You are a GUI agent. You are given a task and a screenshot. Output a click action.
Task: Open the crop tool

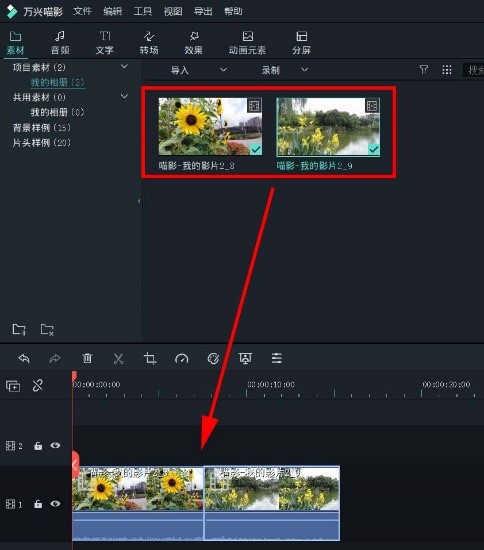coord(150,358)
